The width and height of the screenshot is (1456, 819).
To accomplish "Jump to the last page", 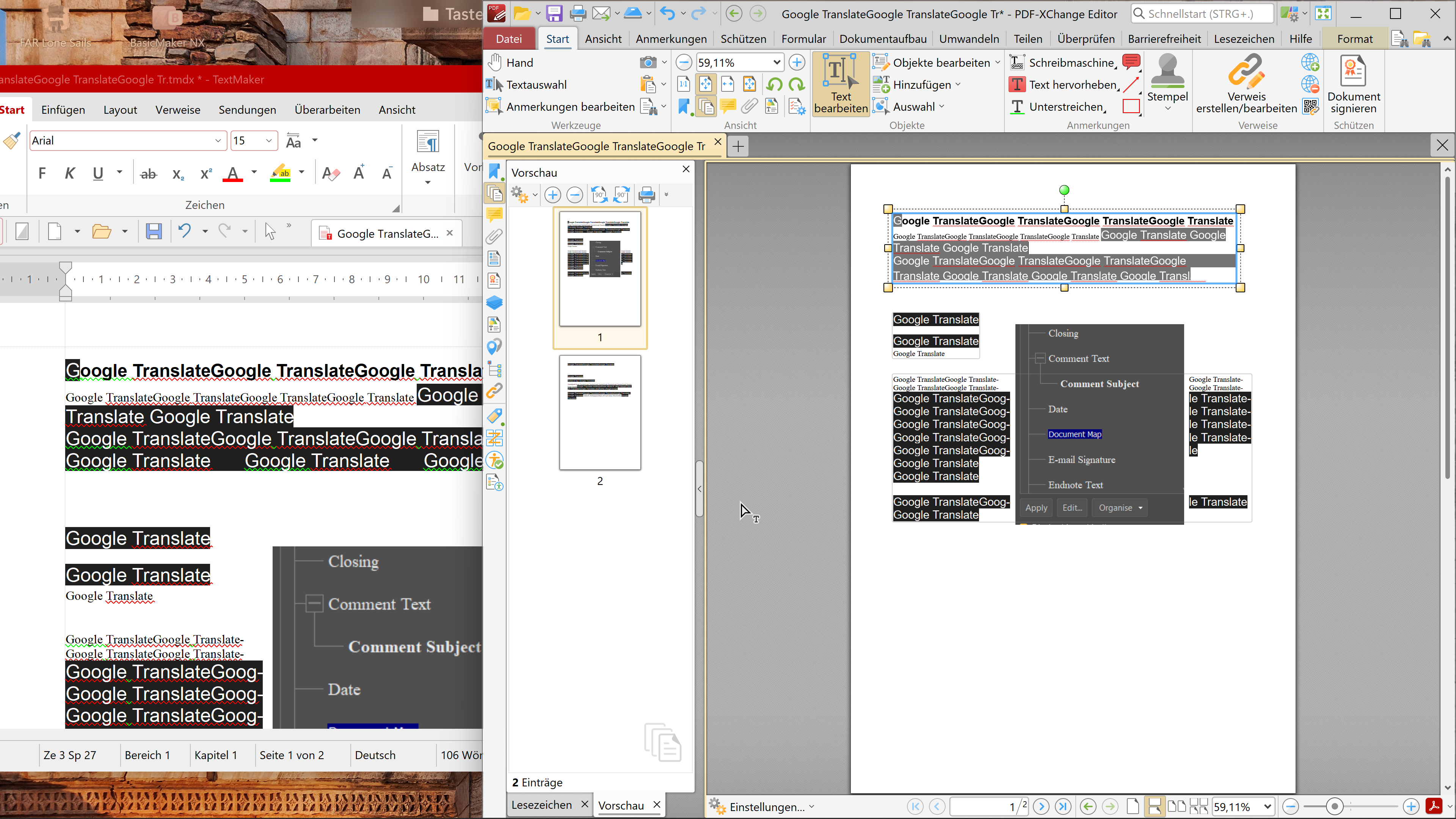I will 1062,807.
